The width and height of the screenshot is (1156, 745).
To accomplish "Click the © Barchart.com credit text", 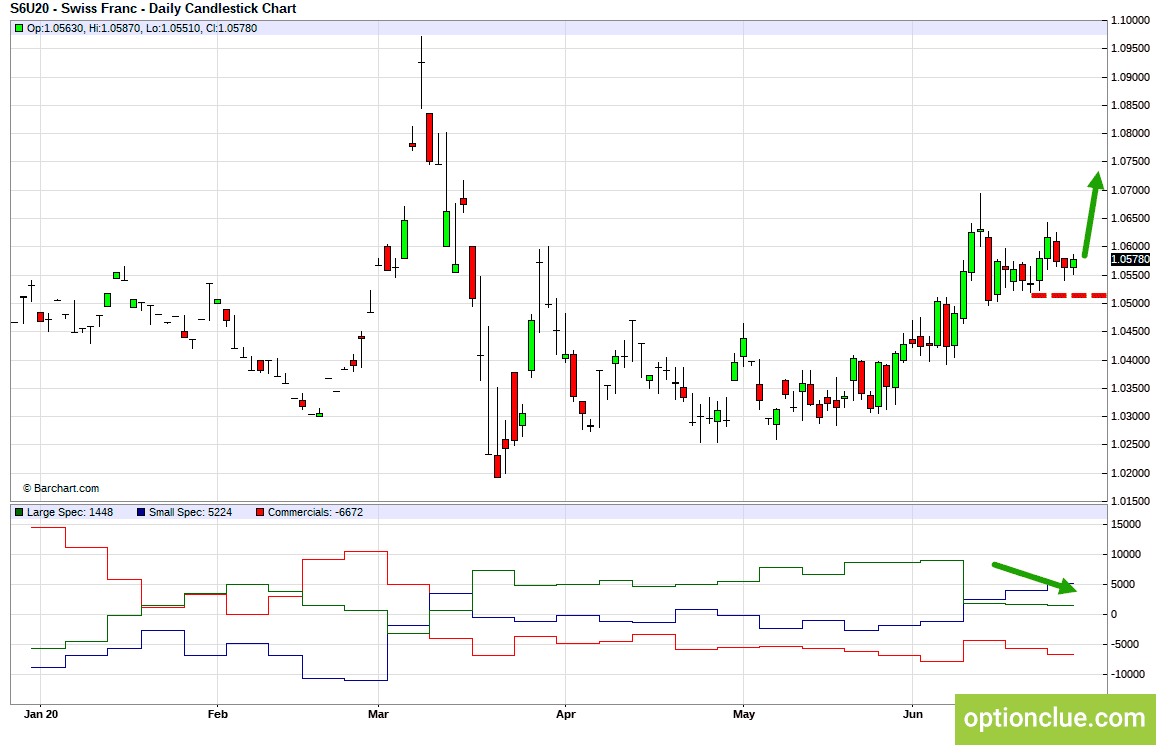I will pos(60,489).
